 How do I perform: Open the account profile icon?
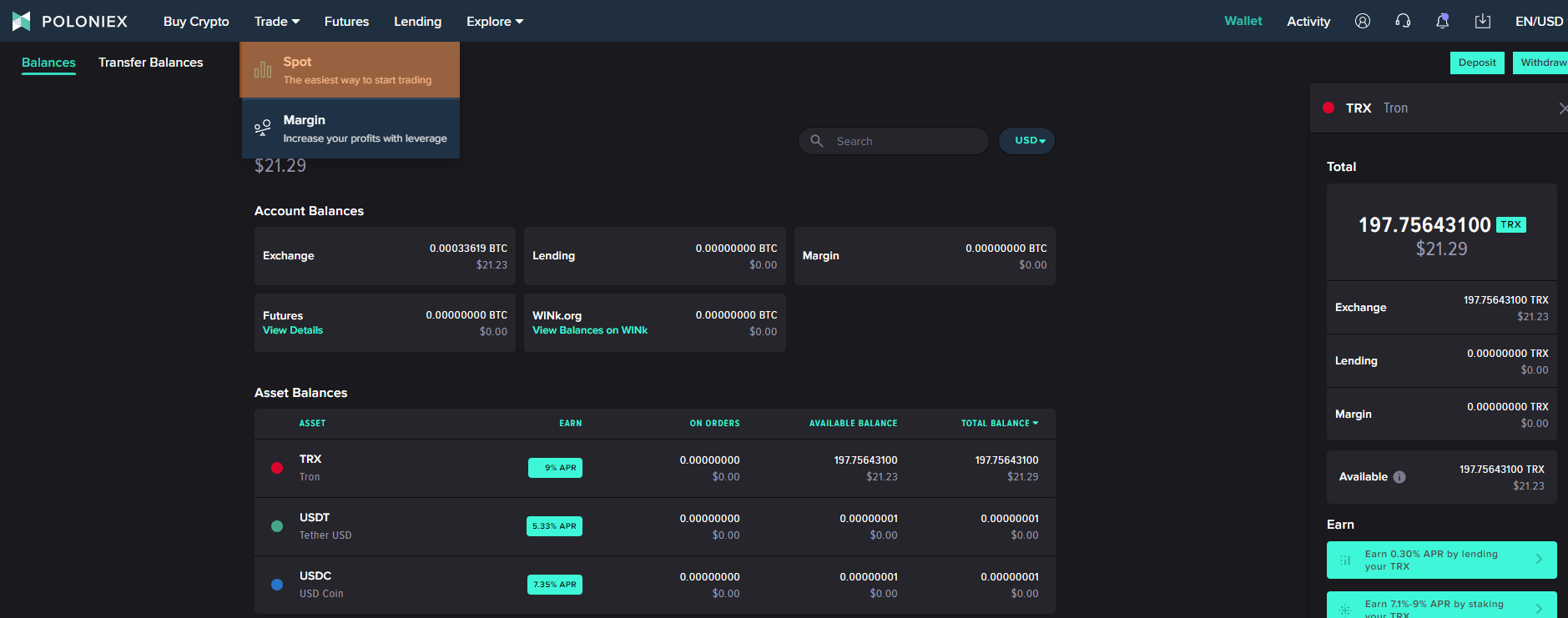point(1363,21)
